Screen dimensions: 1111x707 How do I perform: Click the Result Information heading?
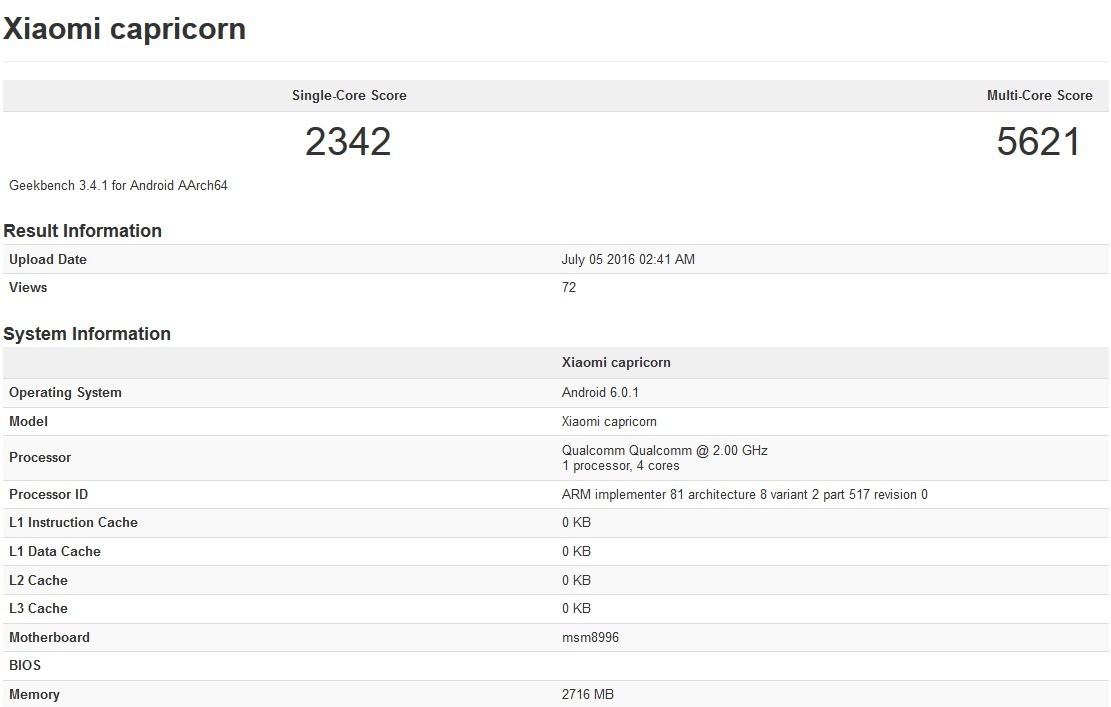click(83, 231)
